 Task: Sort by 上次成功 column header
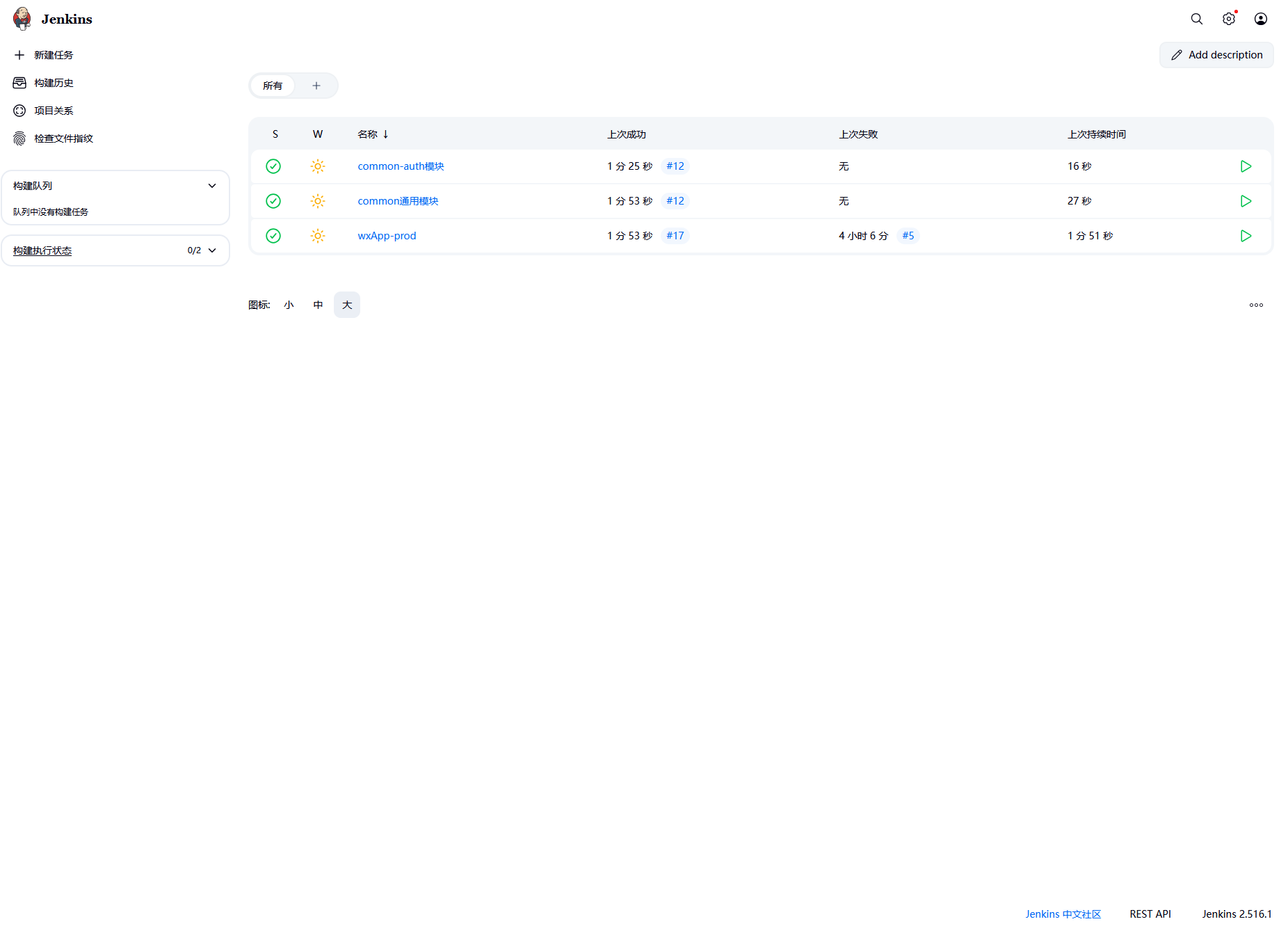[627, 134]
